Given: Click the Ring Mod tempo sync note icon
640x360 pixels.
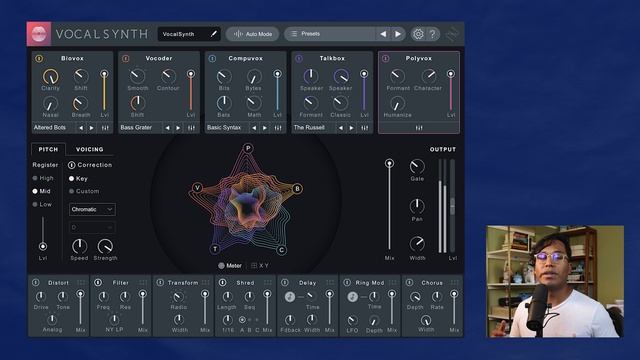Looking at the screenshot, I should coord(352,297).
